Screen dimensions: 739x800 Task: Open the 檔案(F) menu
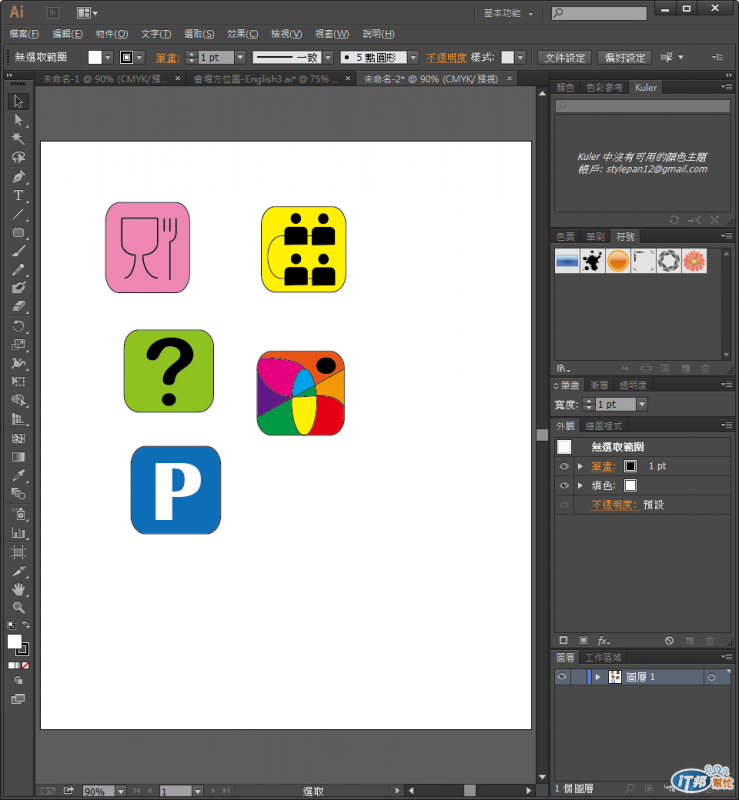[24, 34]
